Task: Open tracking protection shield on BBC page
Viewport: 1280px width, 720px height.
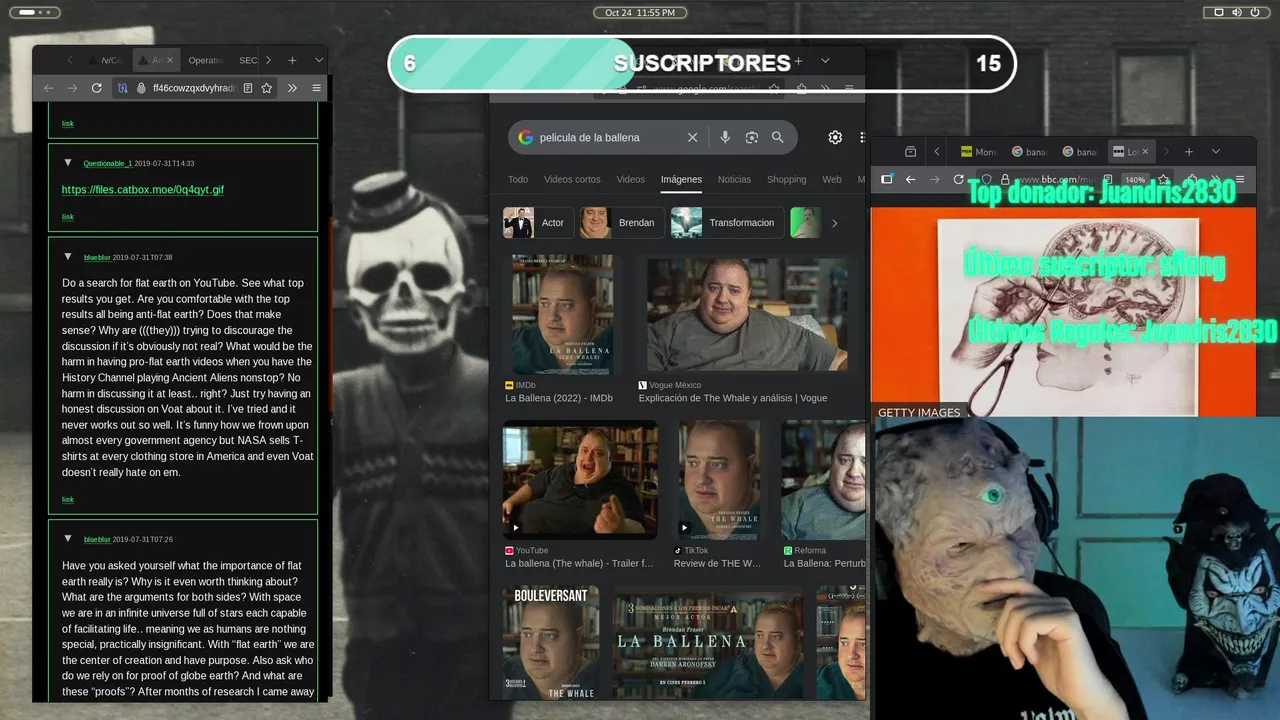Action: 987,179
